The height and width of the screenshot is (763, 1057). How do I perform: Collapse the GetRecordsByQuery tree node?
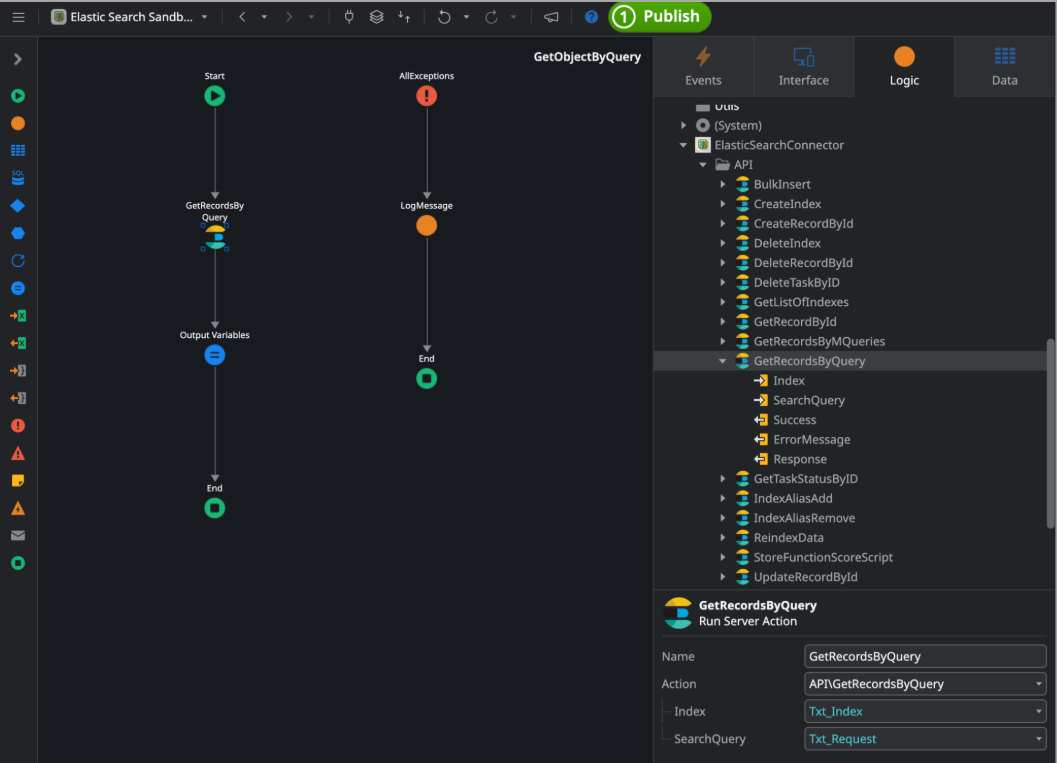[x=723, y=361]
